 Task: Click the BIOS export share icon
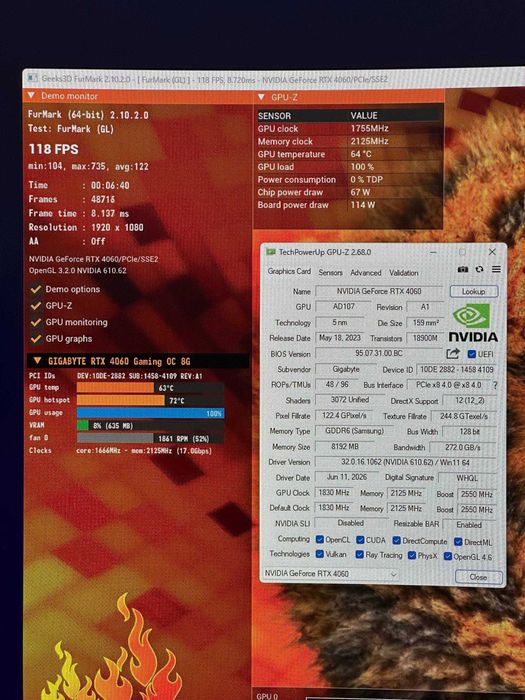(x=453, y=354)
